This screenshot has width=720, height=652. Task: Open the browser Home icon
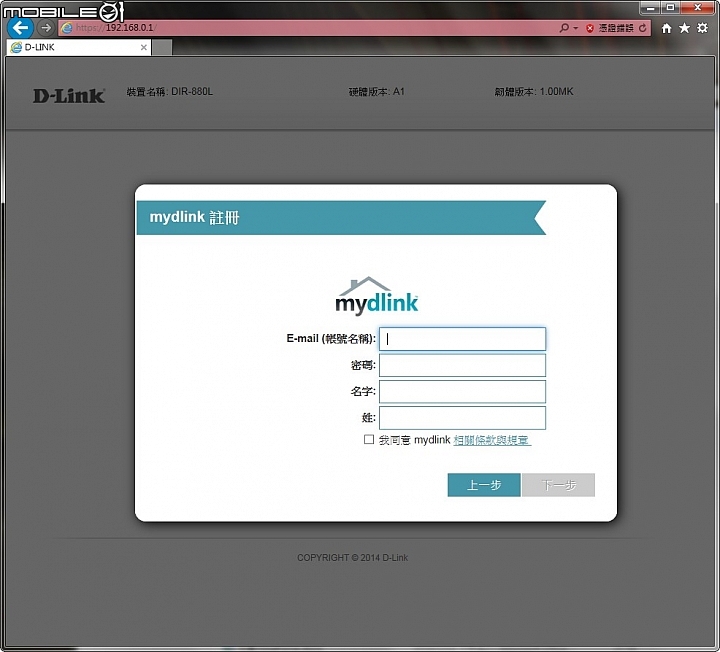(x=666, y=28)
